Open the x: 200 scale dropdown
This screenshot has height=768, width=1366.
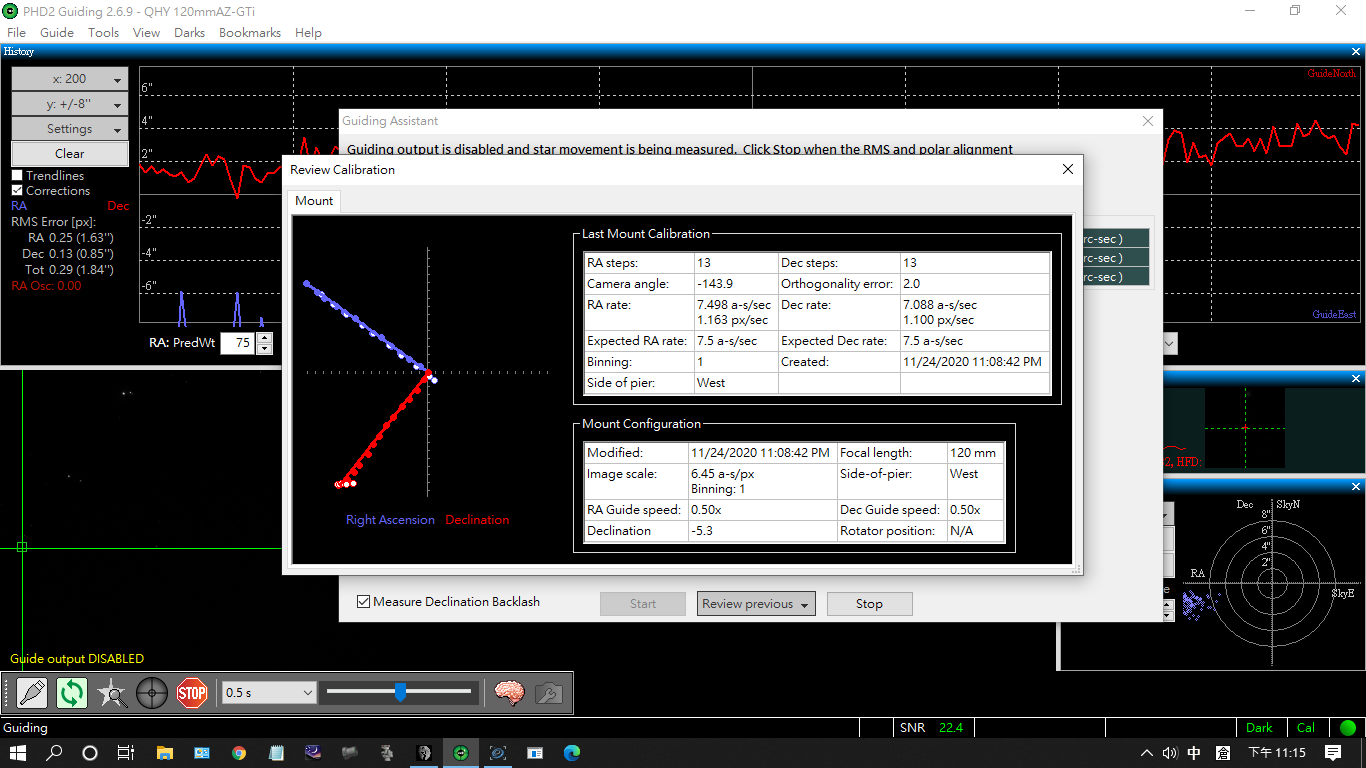pyautogui.click(x=70, y=79)
